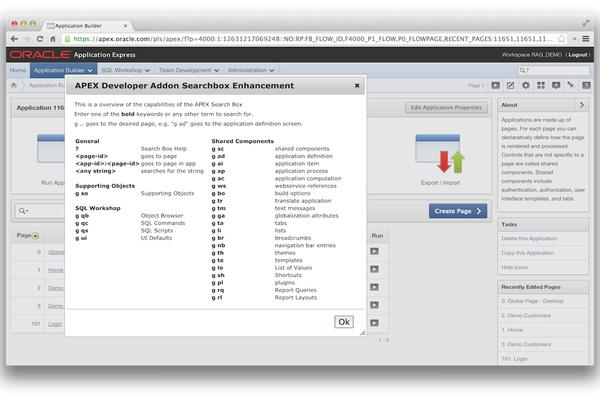Click 'Report Layouts' text in dialog

coord(296,297)
